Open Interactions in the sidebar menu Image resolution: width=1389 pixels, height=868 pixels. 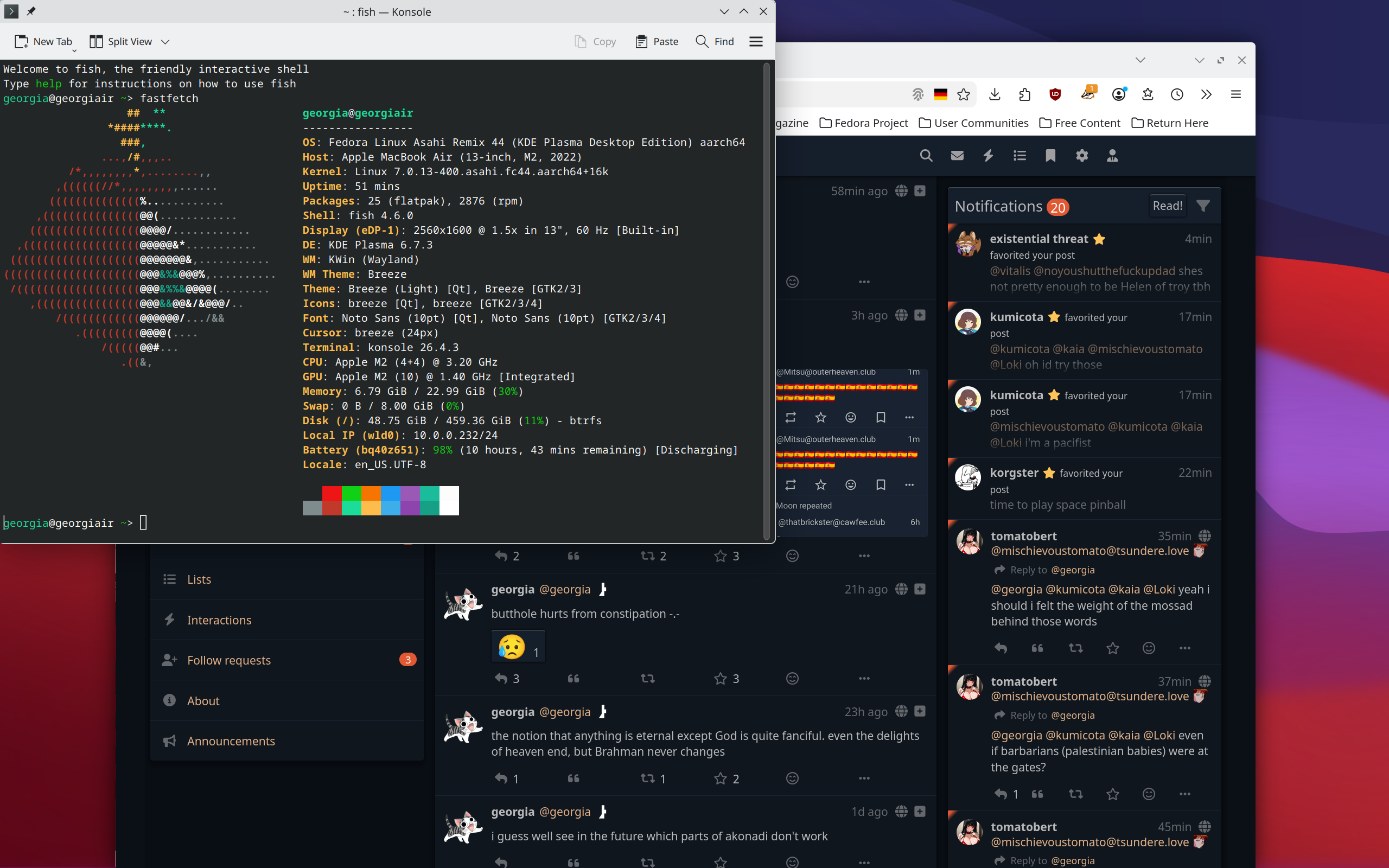pos(286,620)
